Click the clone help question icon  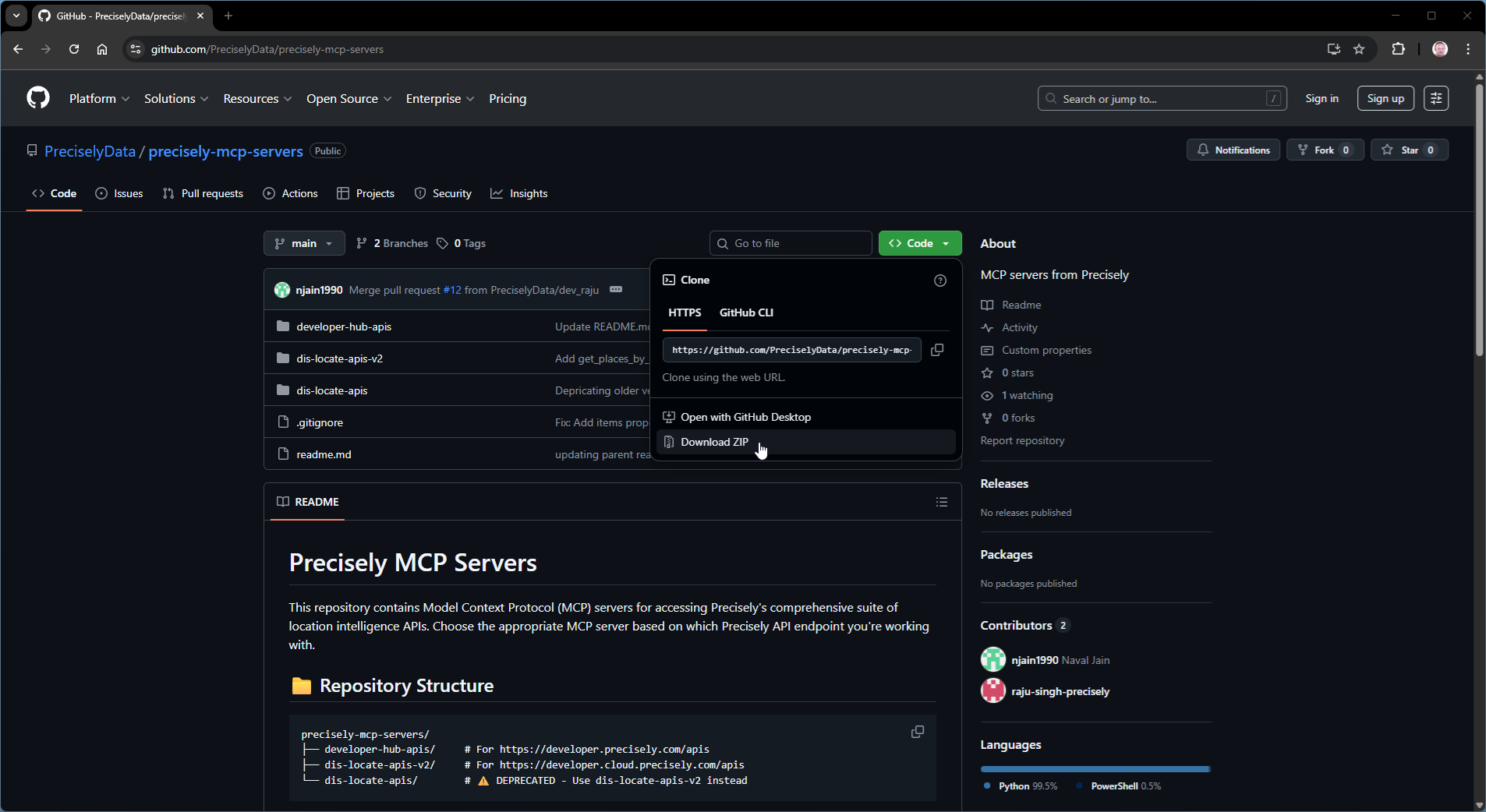tap(940, 281)
